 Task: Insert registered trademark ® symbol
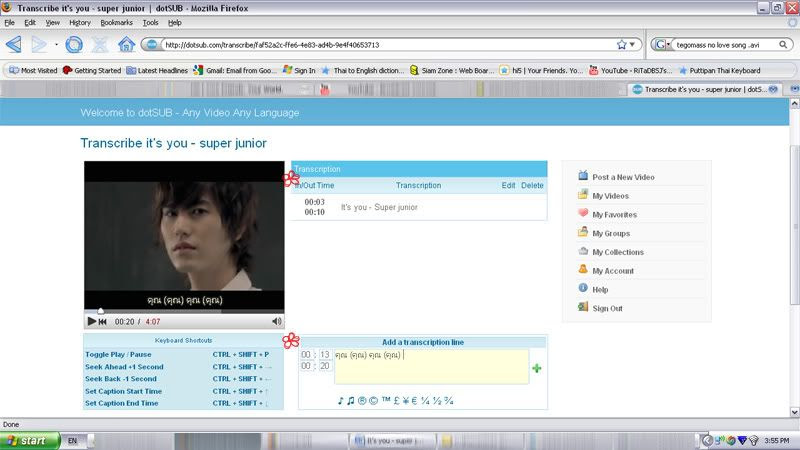click(x=362, y=401)
